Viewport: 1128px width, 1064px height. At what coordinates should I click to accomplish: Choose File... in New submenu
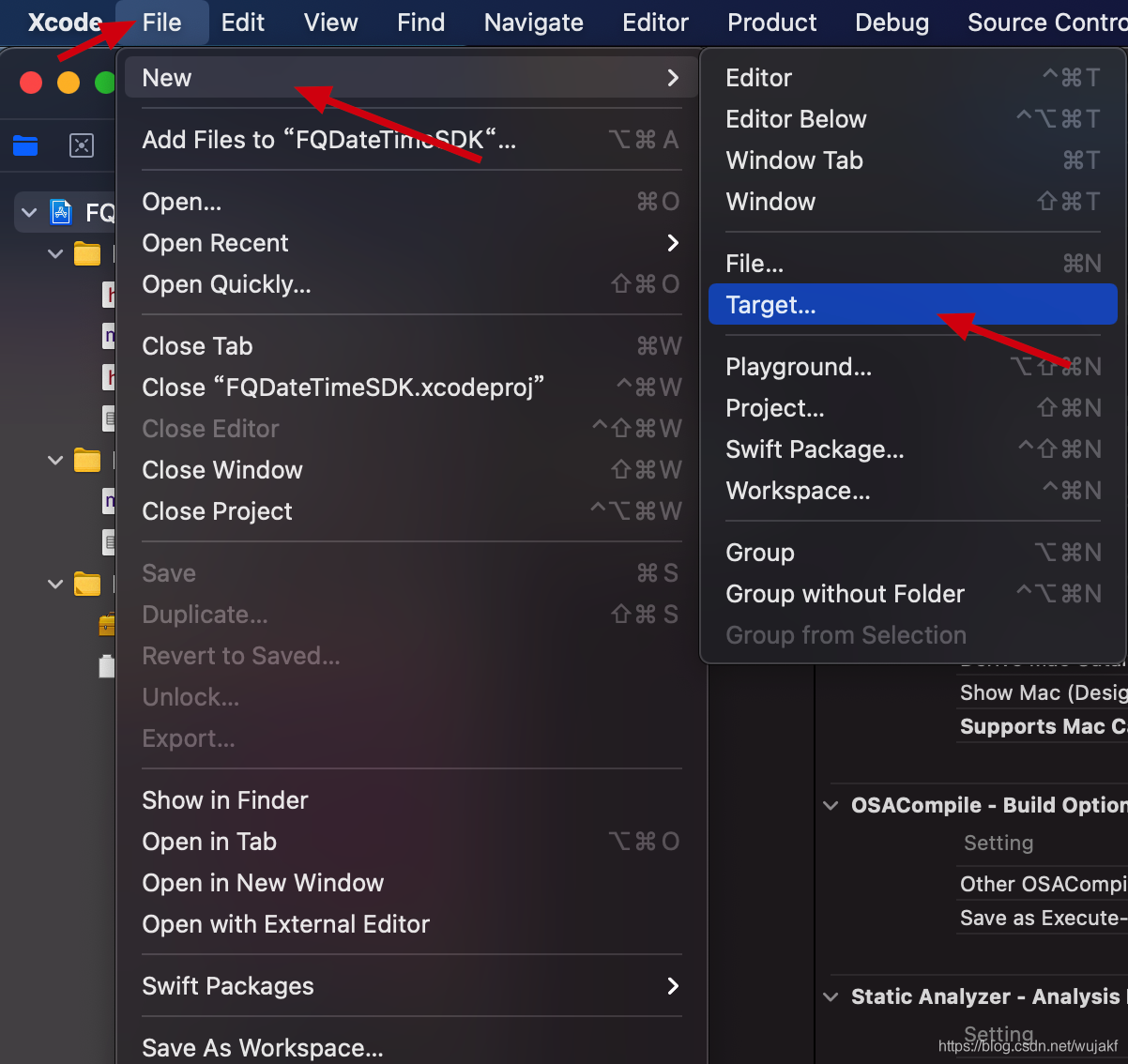coord(913,264)
